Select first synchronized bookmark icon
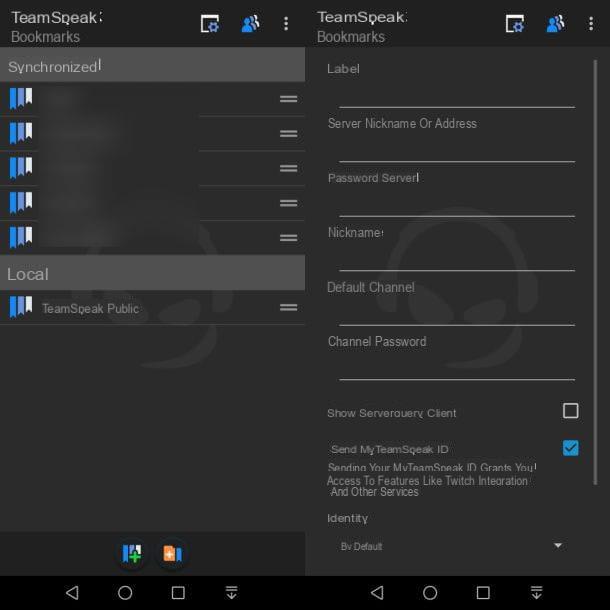The image size is (610, 610). tap(21, 98)
